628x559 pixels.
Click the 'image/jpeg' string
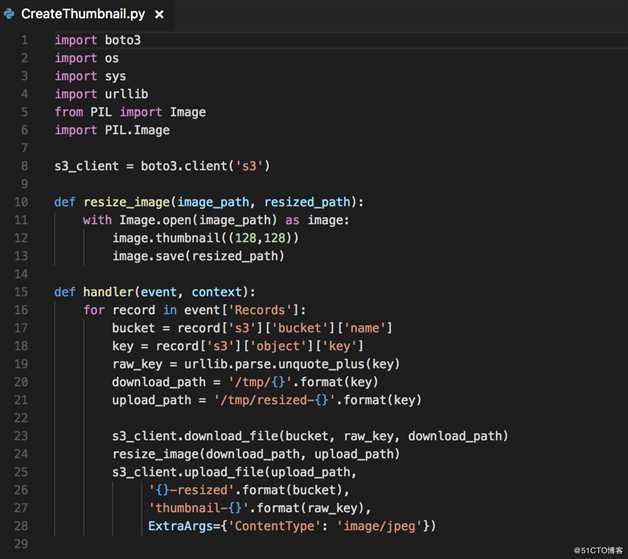[x=379, y=526]
